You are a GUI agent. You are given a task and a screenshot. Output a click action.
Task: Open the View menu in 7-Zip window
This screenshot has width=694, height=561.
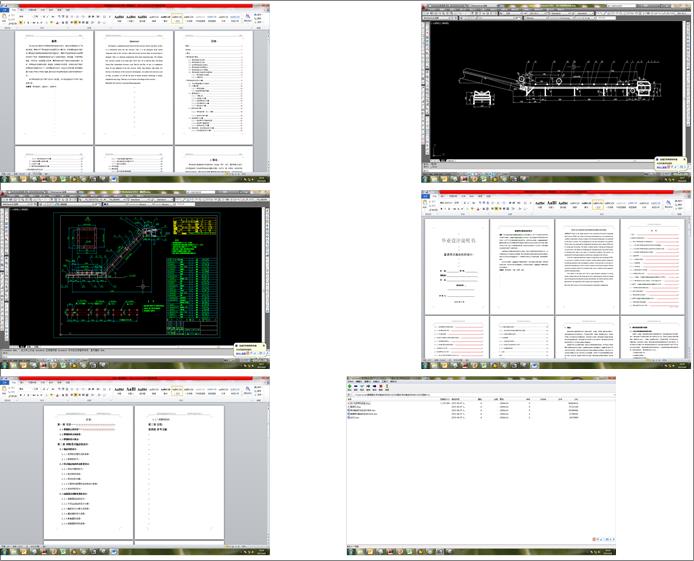(x=367, y=381)
